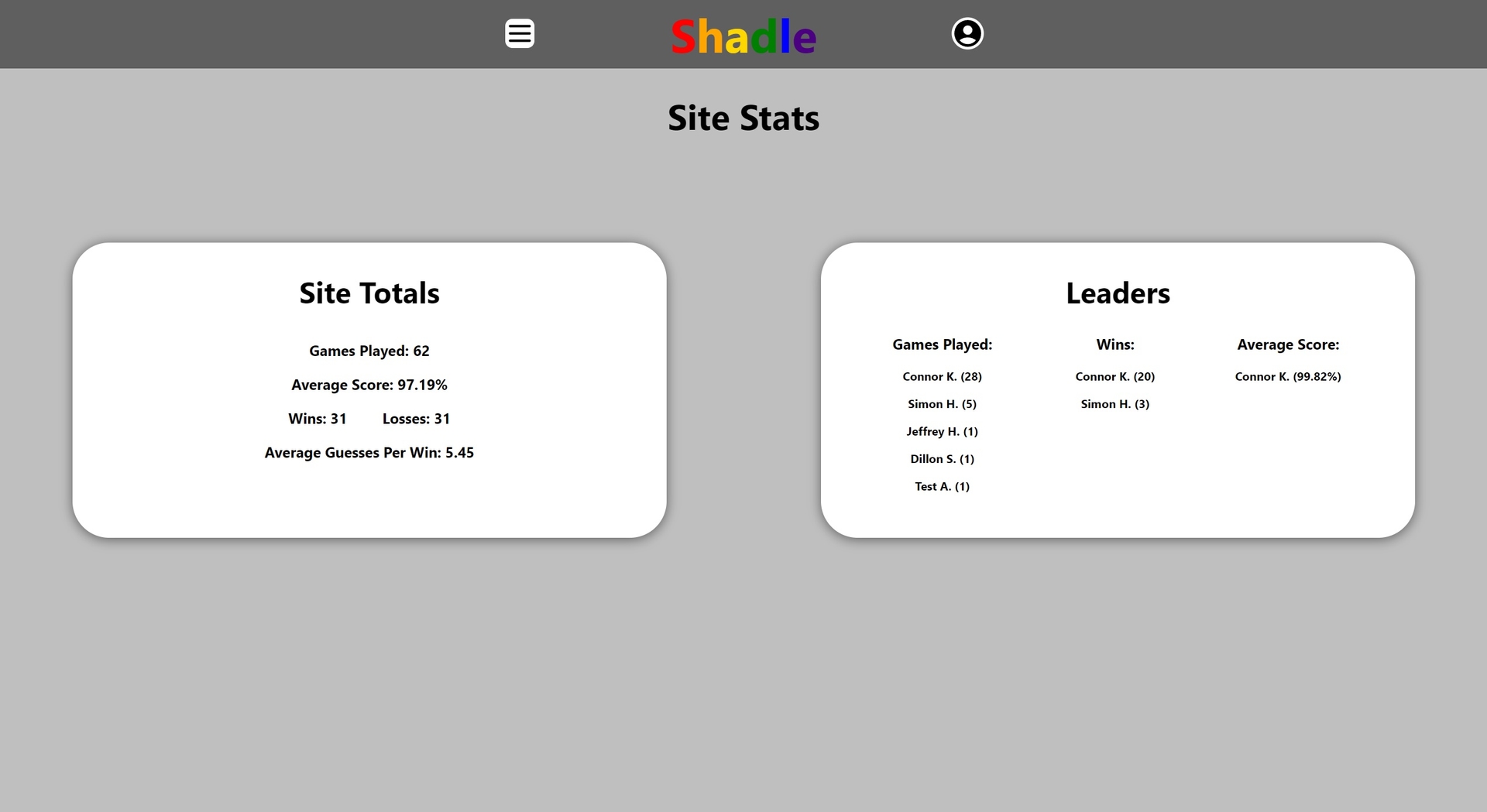Select the 'Dillon S. (1)' entry
1487x812 pixels.
click(x=942, y=459)
